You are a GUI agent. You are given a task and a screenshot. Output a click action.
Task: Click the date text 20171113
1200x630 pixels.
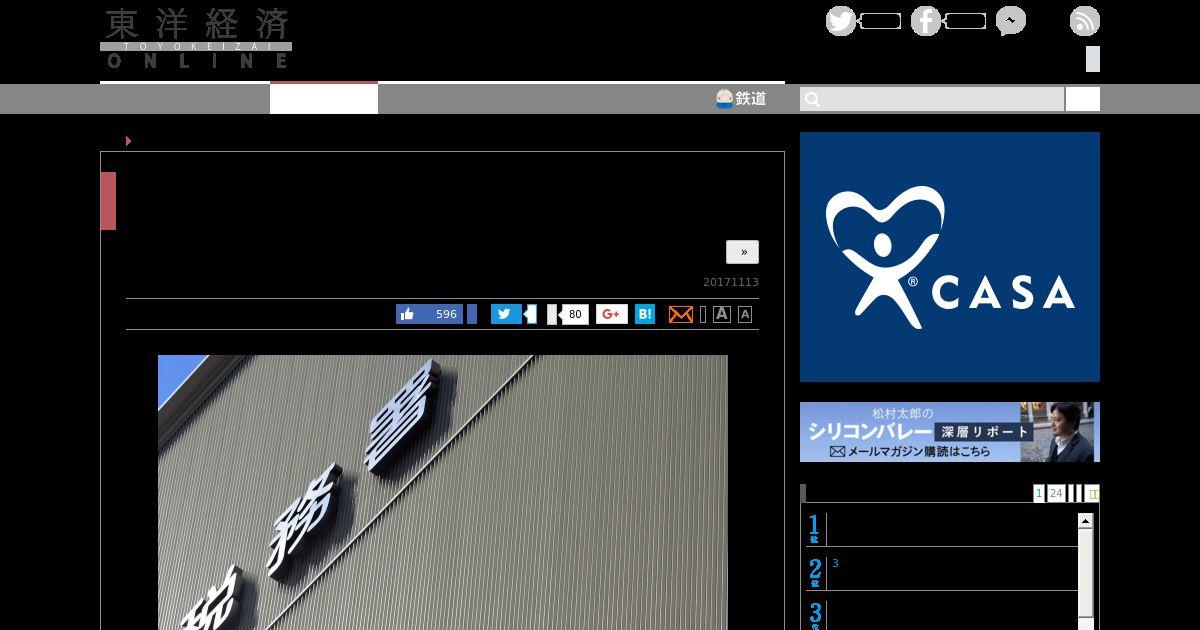[731, 282]
